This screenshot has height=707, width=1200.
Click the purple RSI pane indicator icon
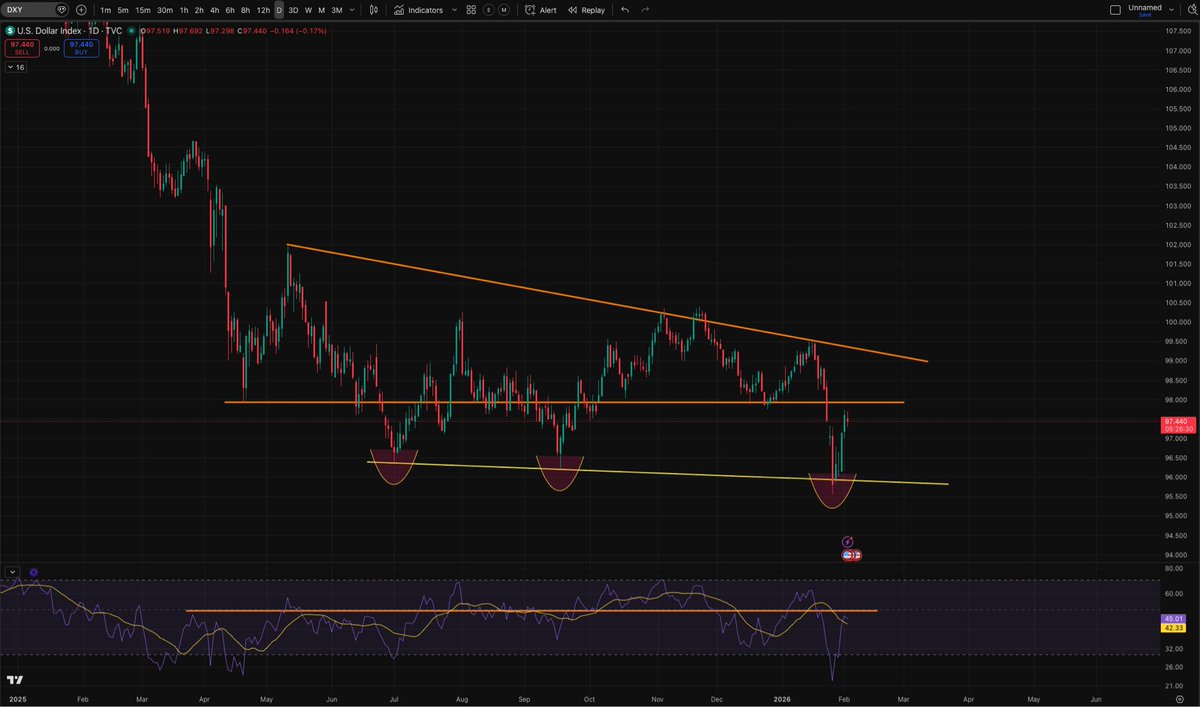click(x=33, y=573)
